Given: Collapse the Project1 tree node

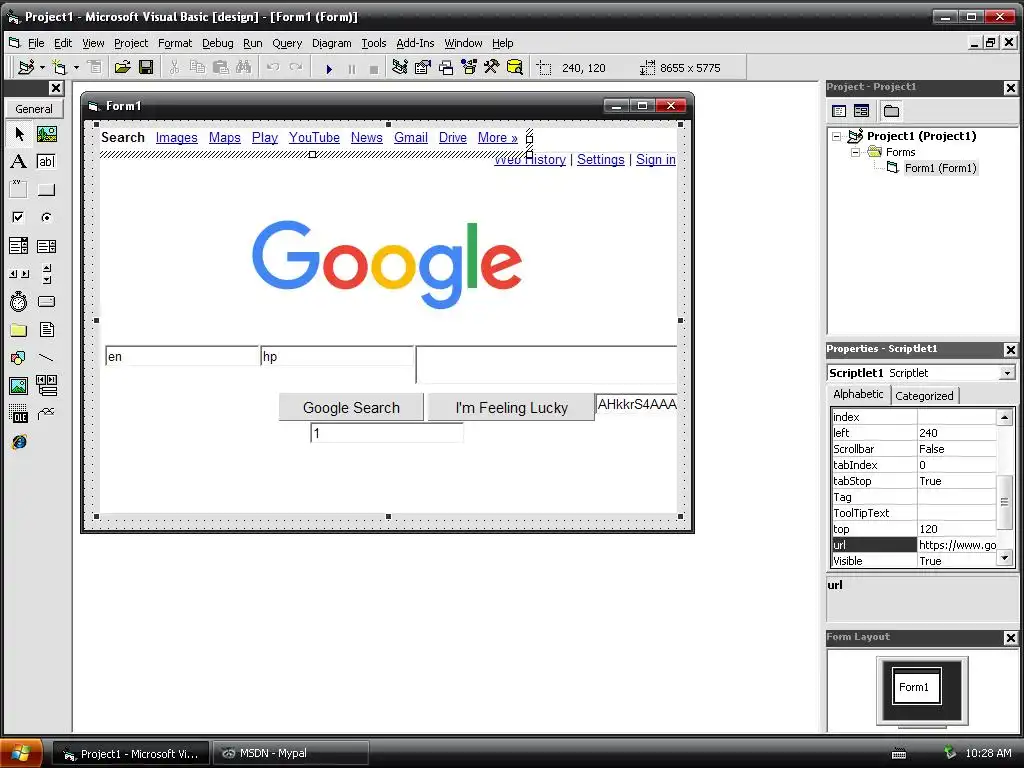Looking at the screenshot, I should click(x=837, y=136).
